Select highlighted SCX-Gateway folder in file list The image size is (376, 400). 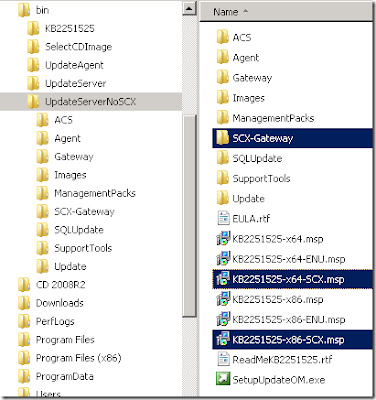[x=292, y=138]
